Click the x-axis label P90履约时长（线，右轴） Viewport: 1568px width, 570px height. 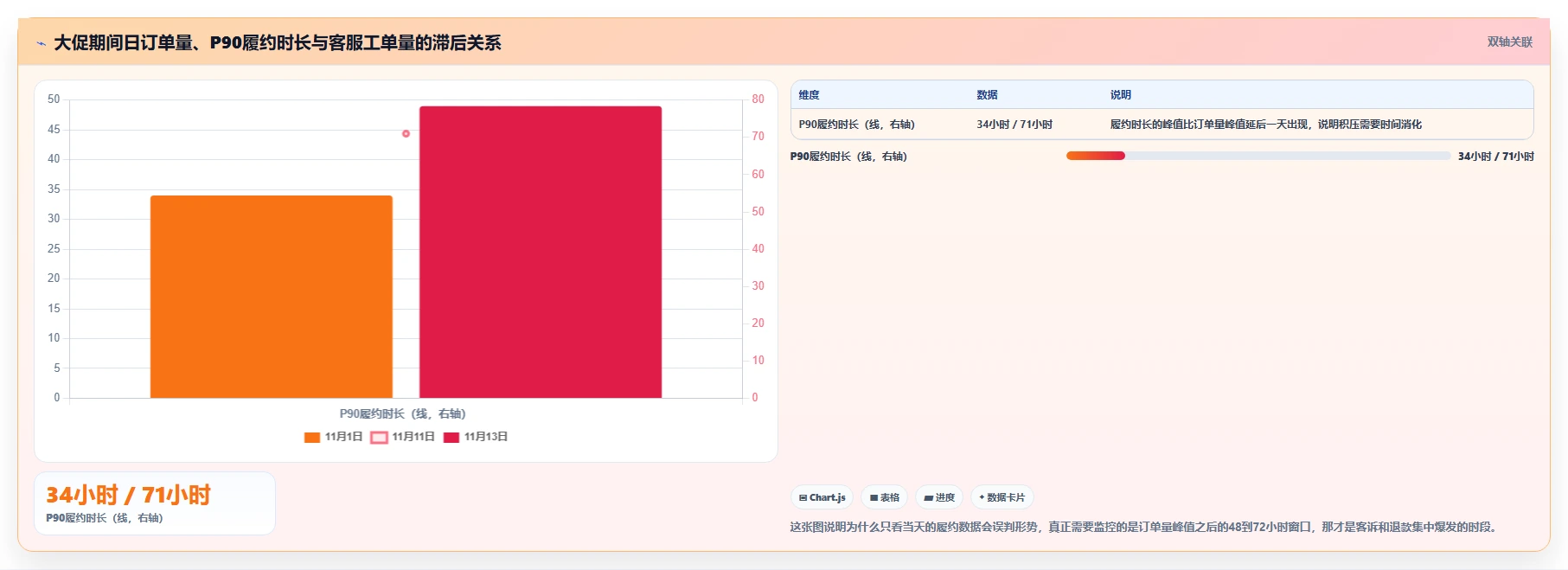pyautogui.click(x=403, y=413)
